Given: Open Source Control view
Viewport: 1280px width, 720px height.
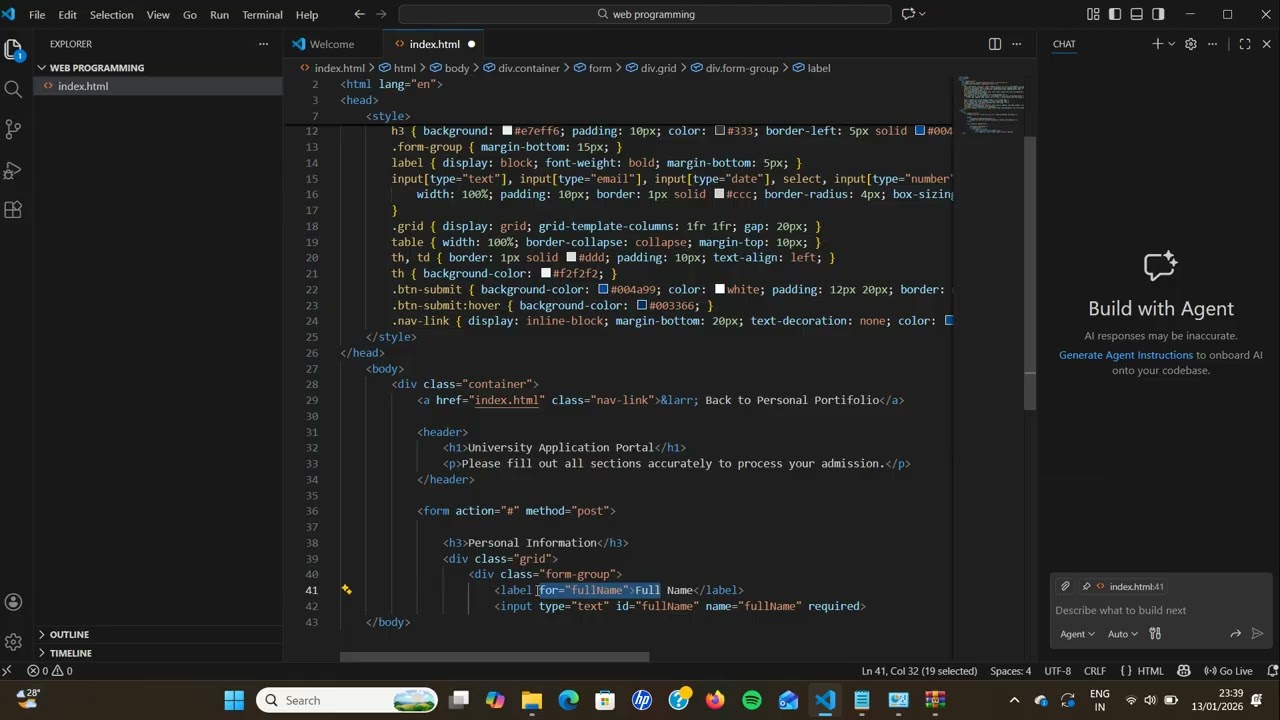Looking at the screenshot, I should pyautogui.click(x=13, y=129).
